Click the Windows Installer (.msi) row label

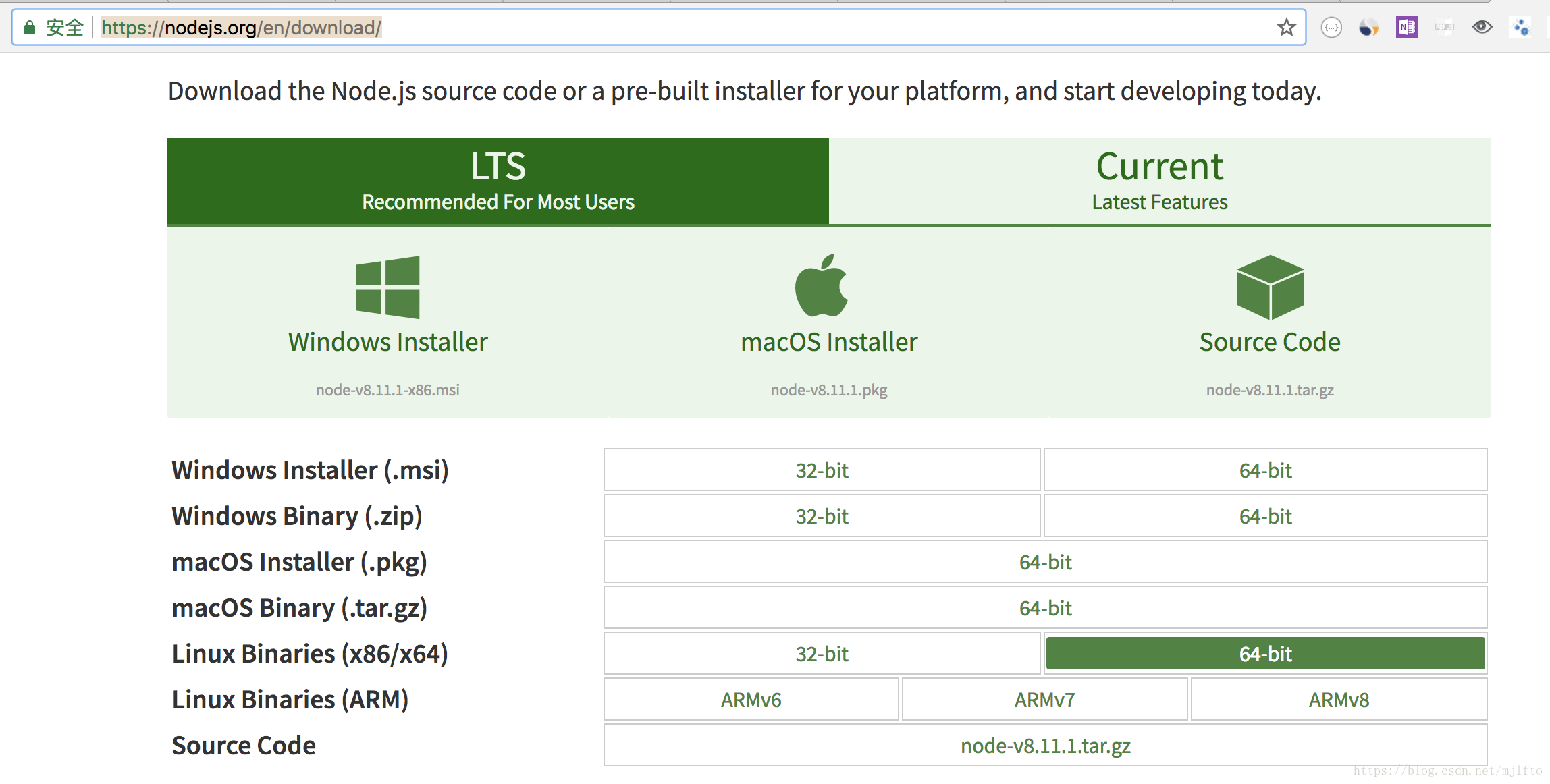point(310,470)
